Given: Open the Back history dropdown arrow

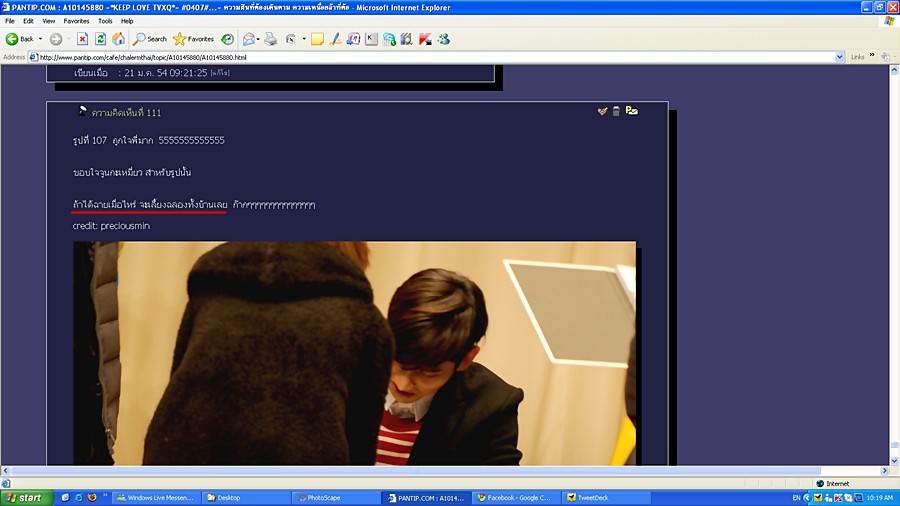Looking at the screenshot, I should click(x=40, y=39).
